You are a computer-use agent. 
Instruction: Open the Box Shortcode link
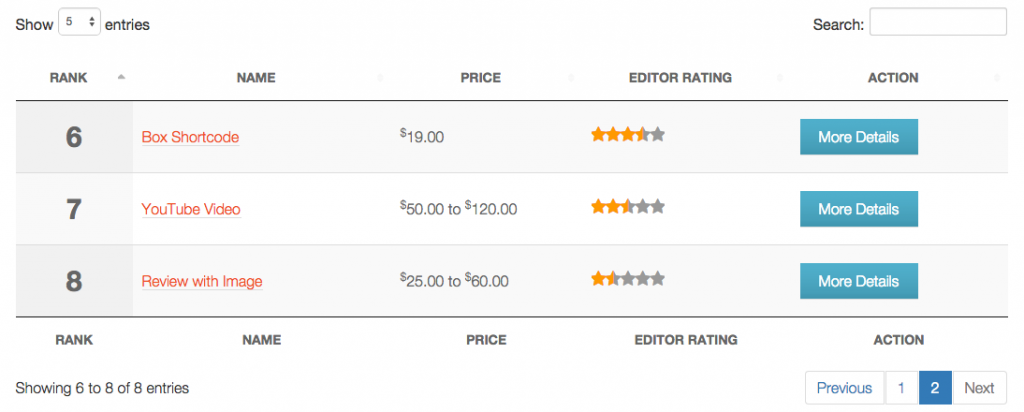(x=190, y=138)
